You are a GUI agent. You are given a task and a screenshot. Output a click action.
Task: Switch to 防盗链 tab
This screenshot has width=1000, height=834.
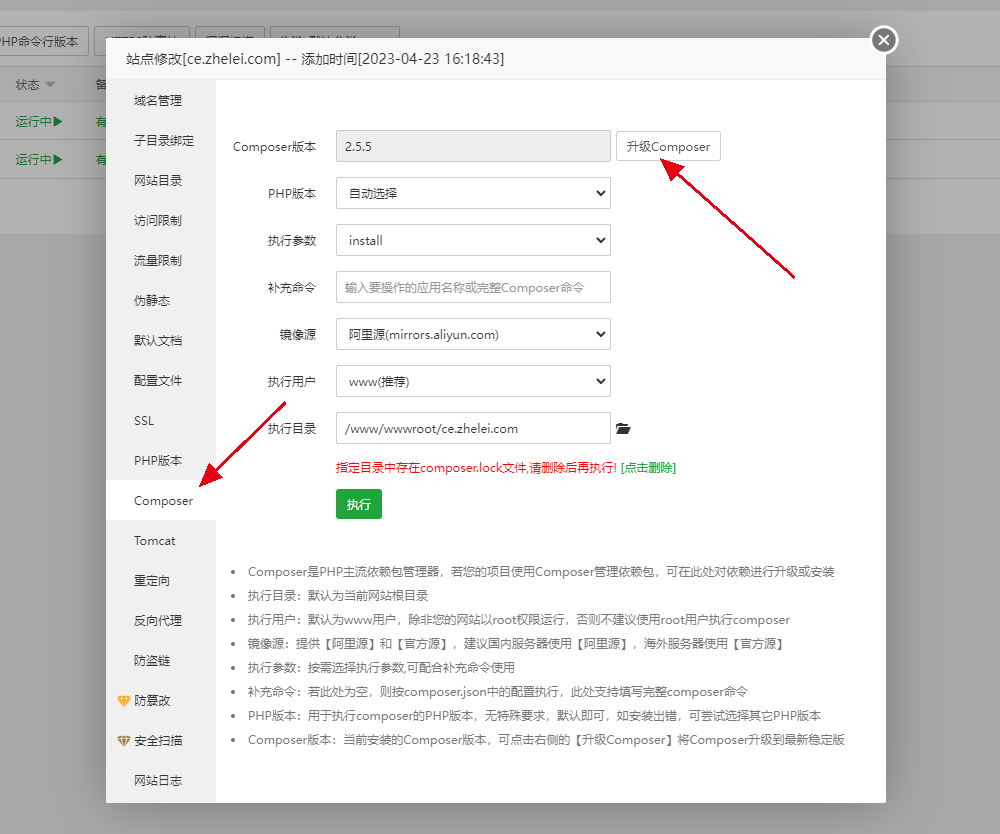(x=161, y=661)
